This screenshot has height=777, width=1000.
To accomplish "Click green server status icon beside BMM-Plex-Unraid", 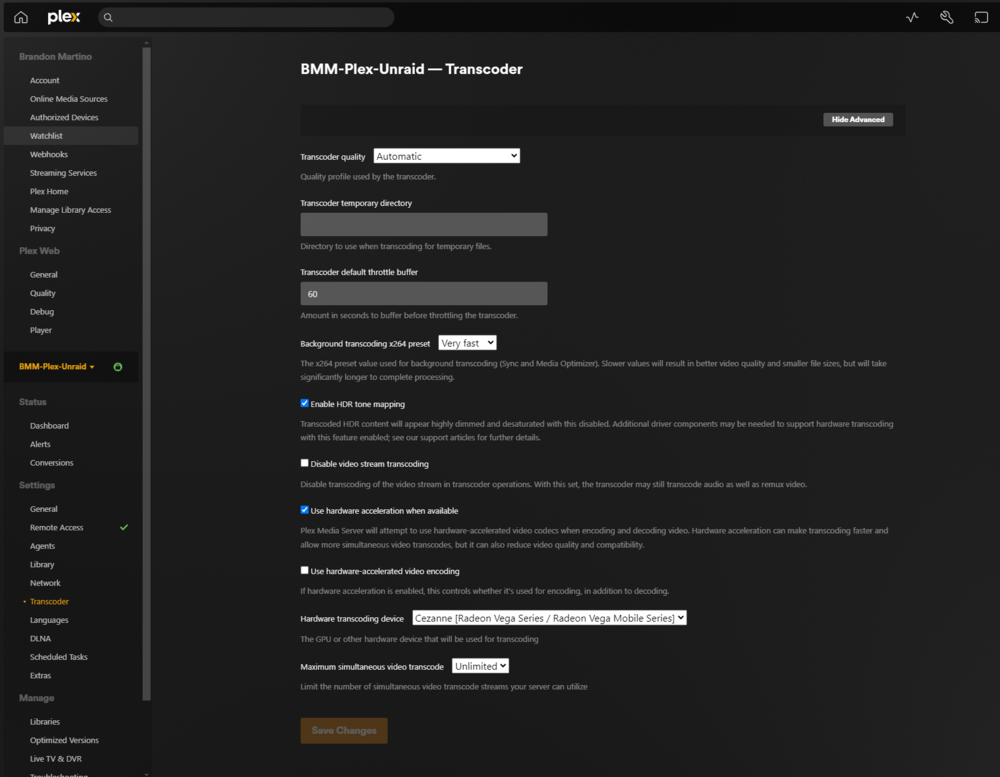I will click(x=117, y=367).
